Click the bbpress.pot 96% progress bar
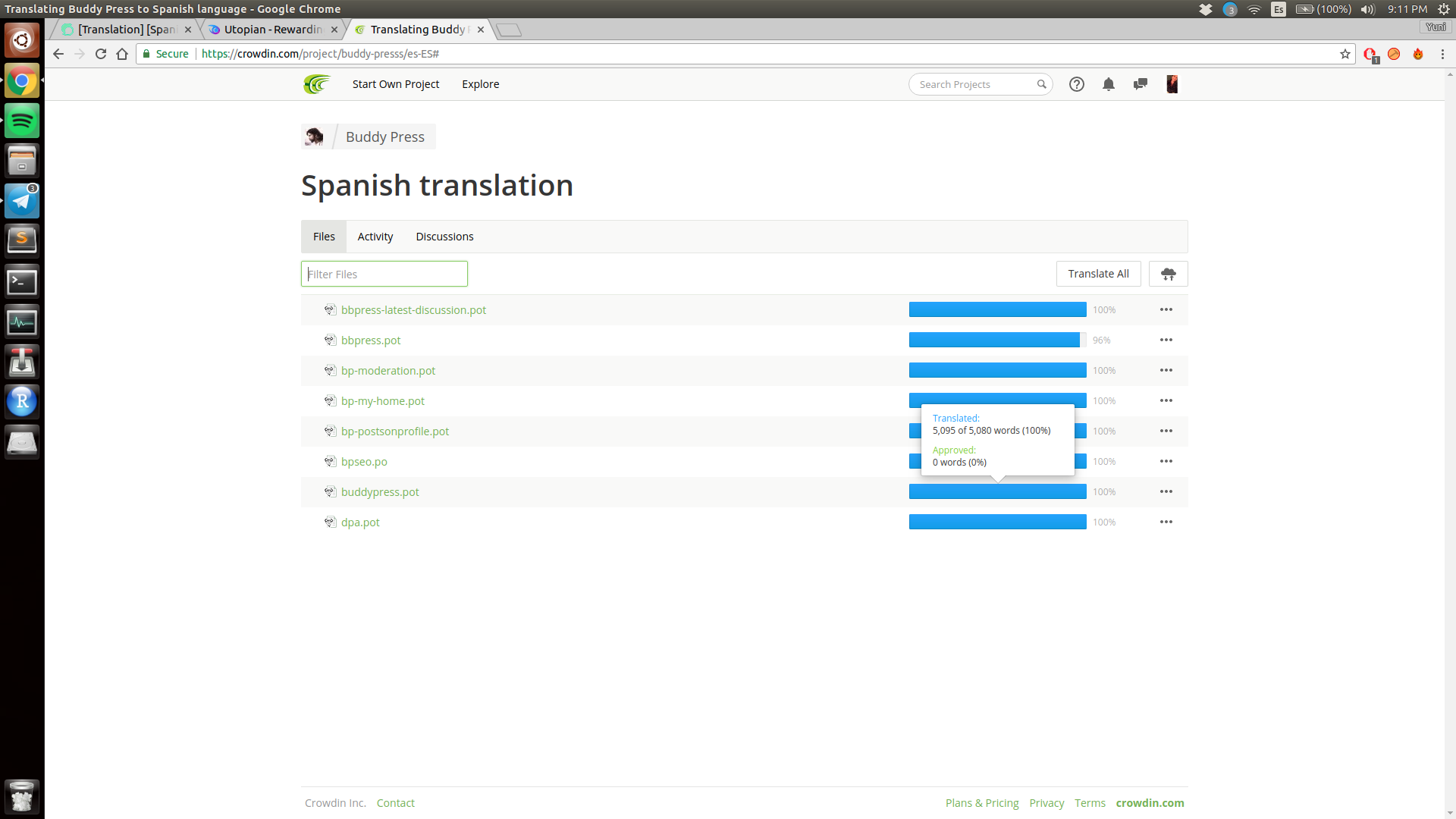1456x819 pixels. click(998, 340)
